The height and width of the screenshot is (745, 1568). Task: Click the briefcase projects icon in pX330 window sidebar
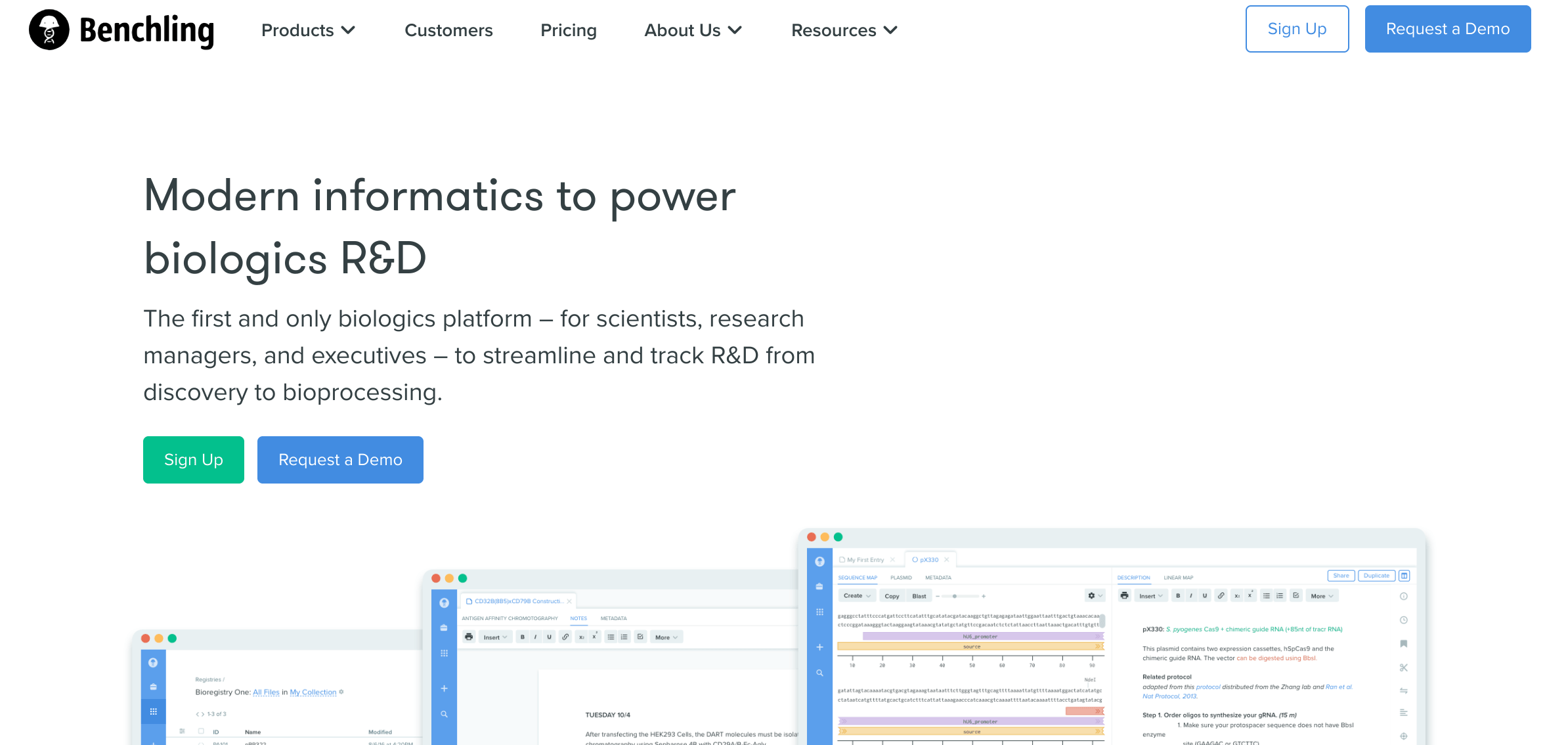tap(819, 586)
